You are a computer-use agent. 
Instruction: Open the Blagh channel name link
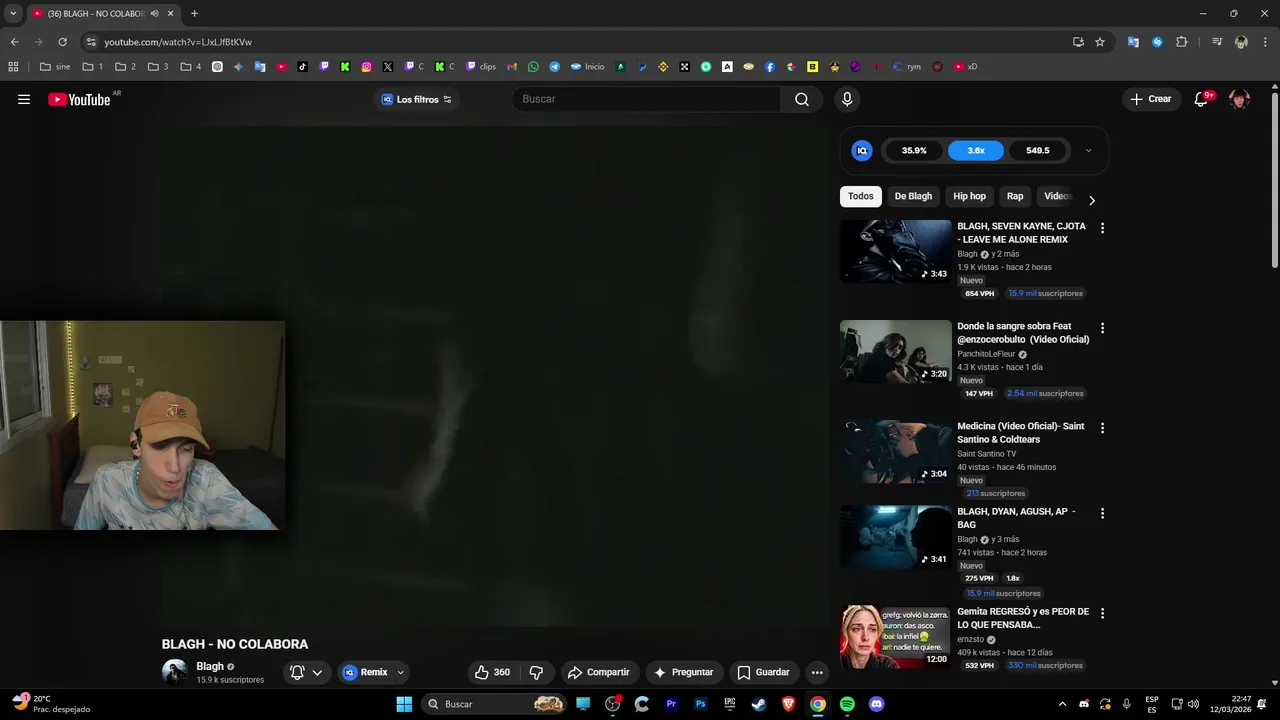[x=210, y=666]
